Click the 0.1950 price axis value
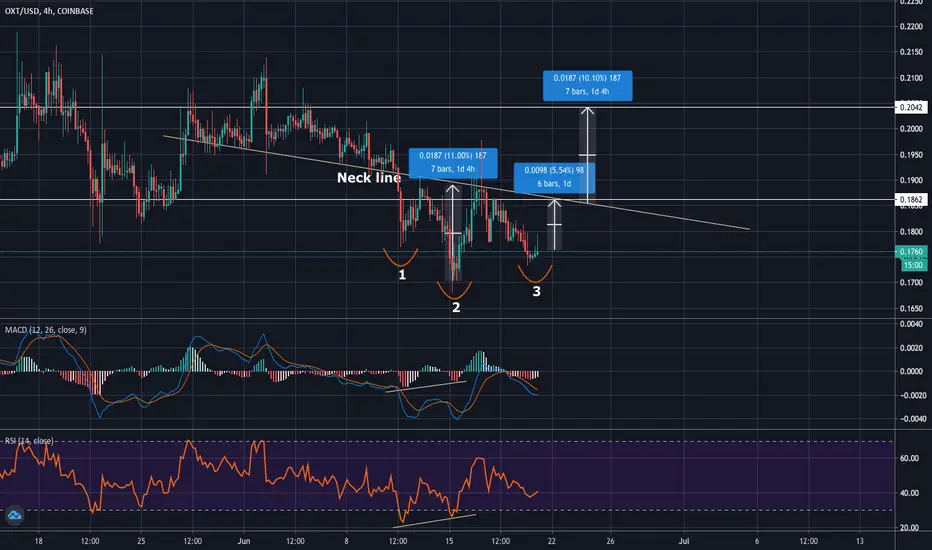932x550 pixels. point(911,155)
